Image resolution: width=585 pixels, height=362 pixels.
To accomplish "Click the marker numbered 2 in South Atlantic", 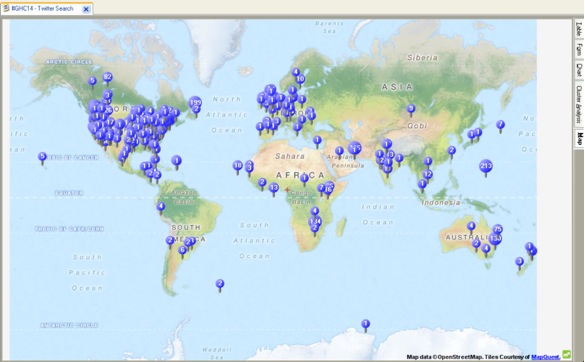I will (x=220, y=284).
